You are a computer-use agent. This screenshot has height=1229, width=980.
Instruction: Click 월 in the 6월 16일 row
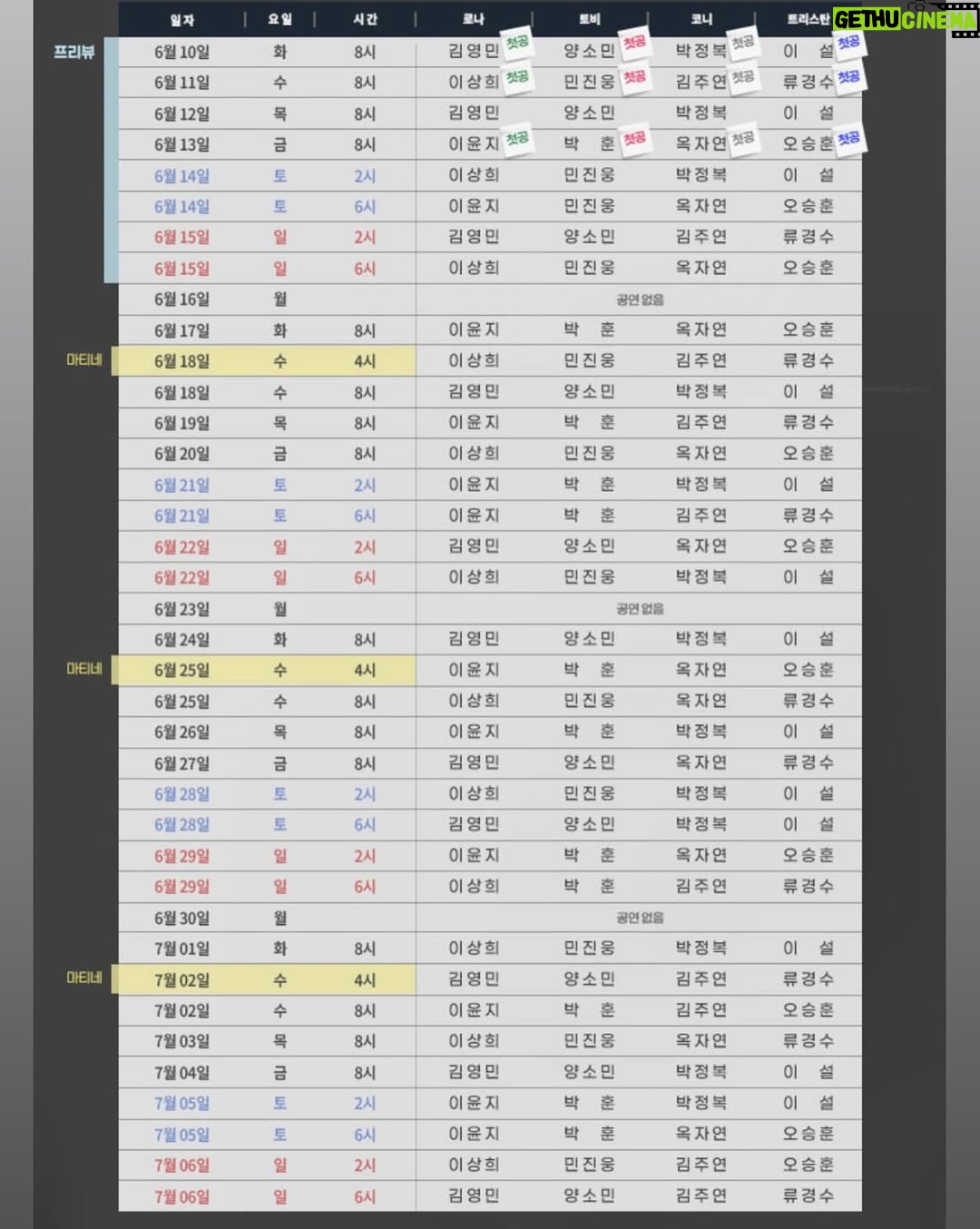[279, 300]
